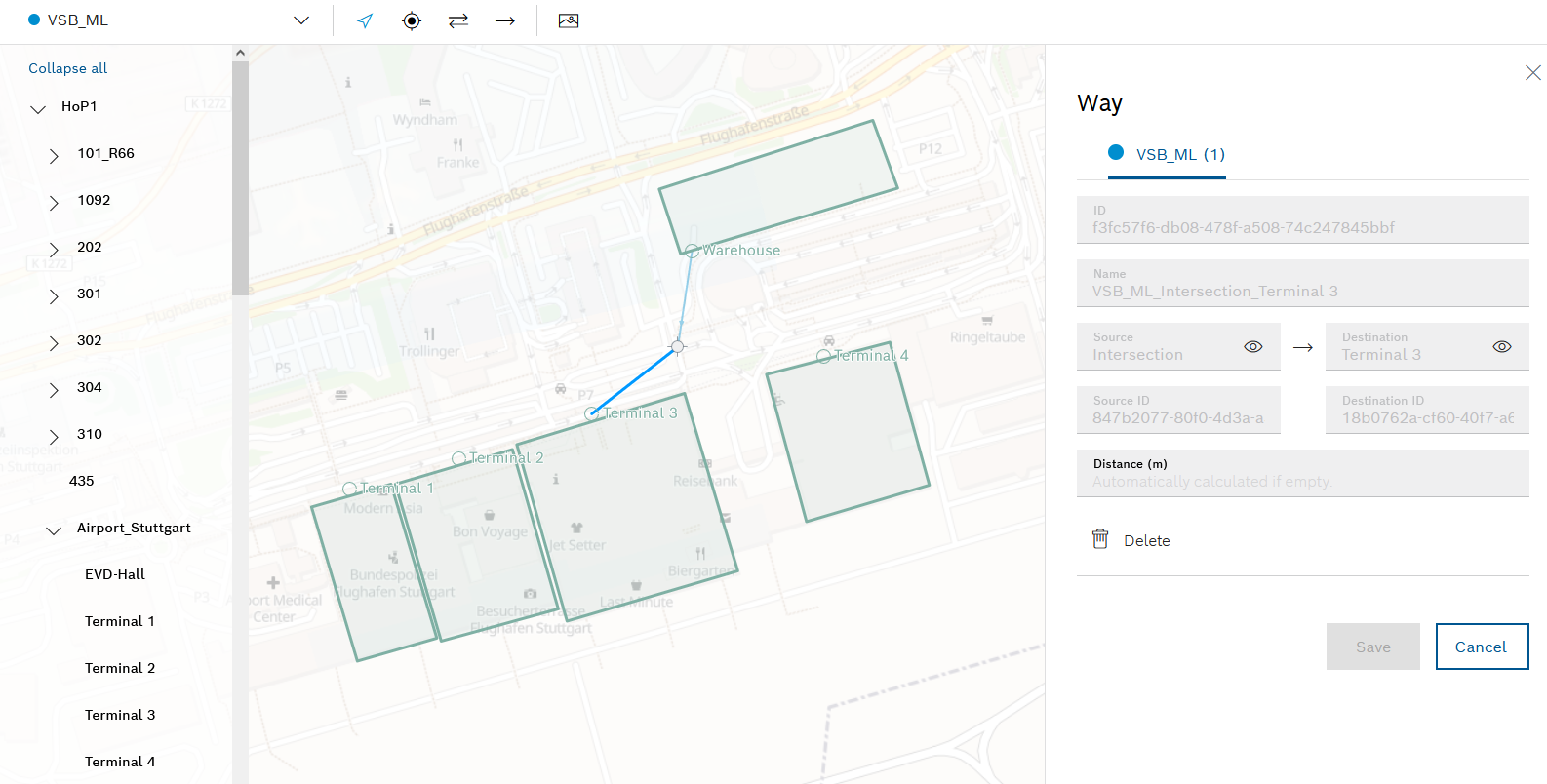1547x784 pixels.
Task: Click the ID field
Action: [1303, 219]
